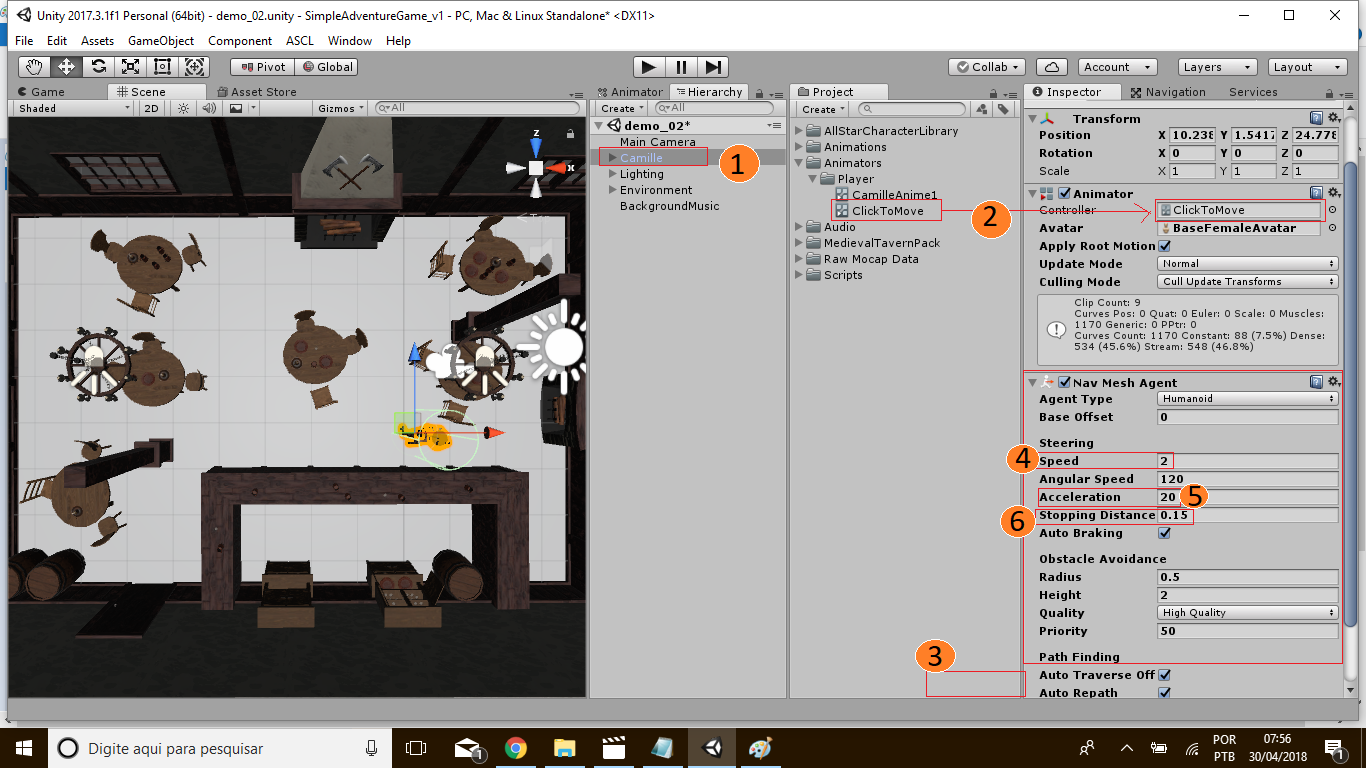
Task: Open the Layout dropdown
Action: 1308,66
